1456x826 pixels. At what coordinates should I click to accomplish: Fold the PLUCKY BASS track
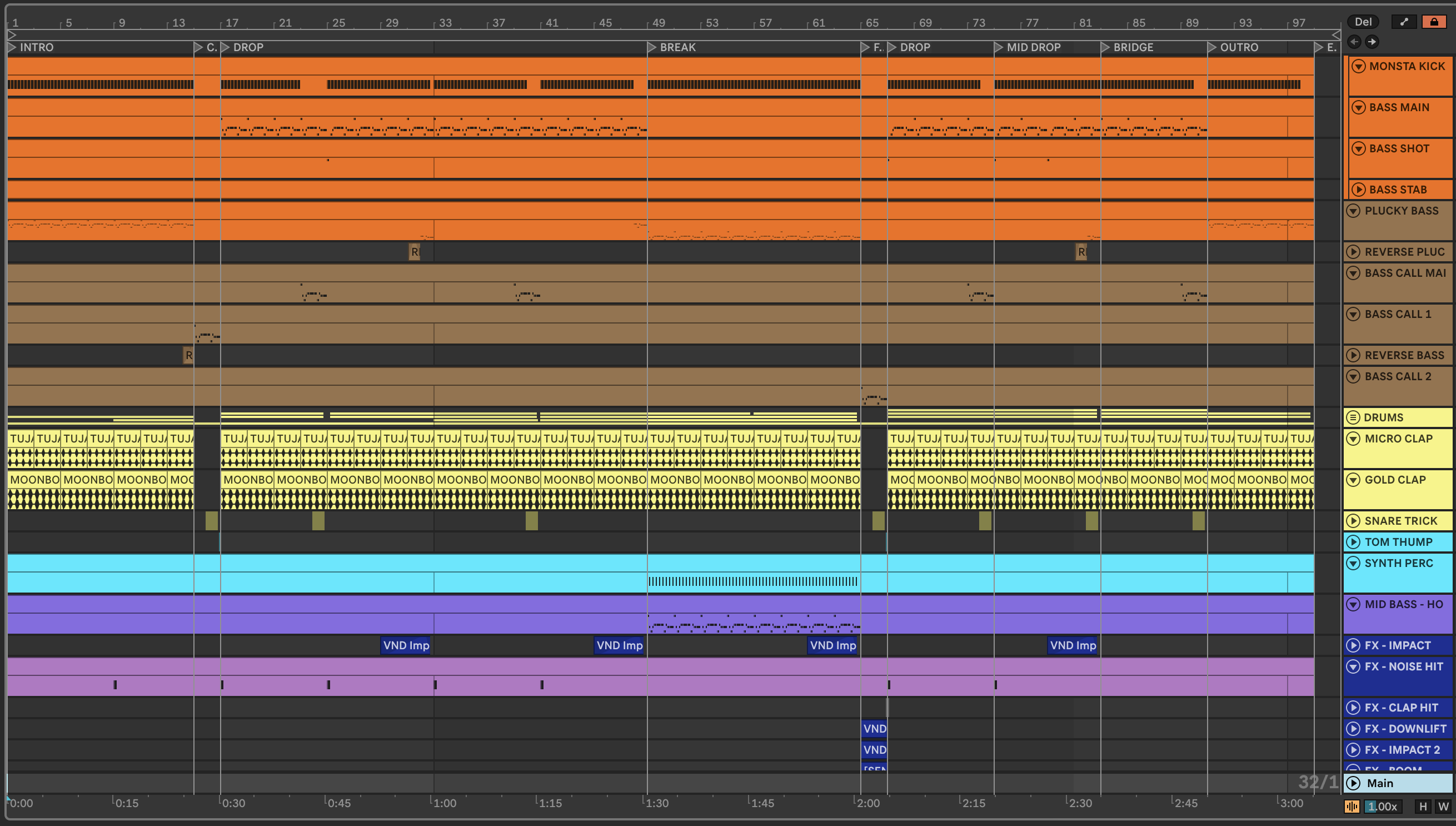(x=1353, y=211)
